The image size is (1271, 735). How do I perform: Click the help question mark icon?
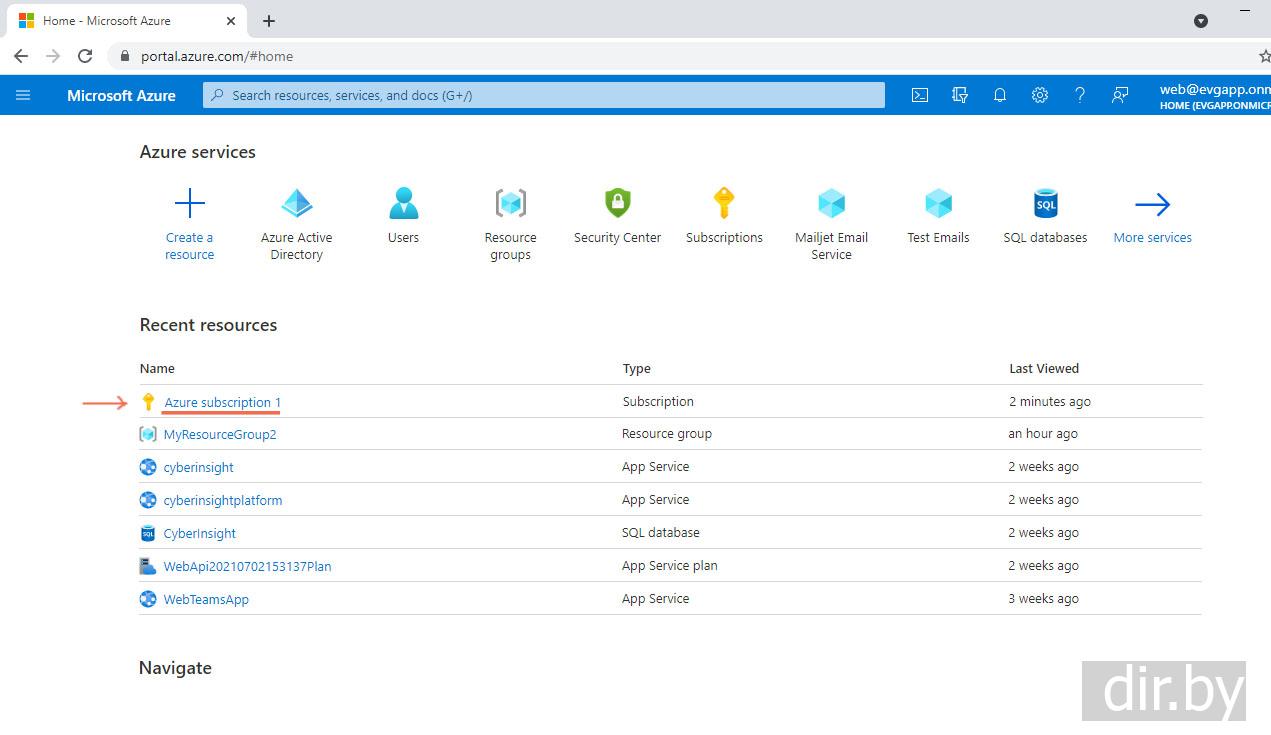click(1080, 95)
